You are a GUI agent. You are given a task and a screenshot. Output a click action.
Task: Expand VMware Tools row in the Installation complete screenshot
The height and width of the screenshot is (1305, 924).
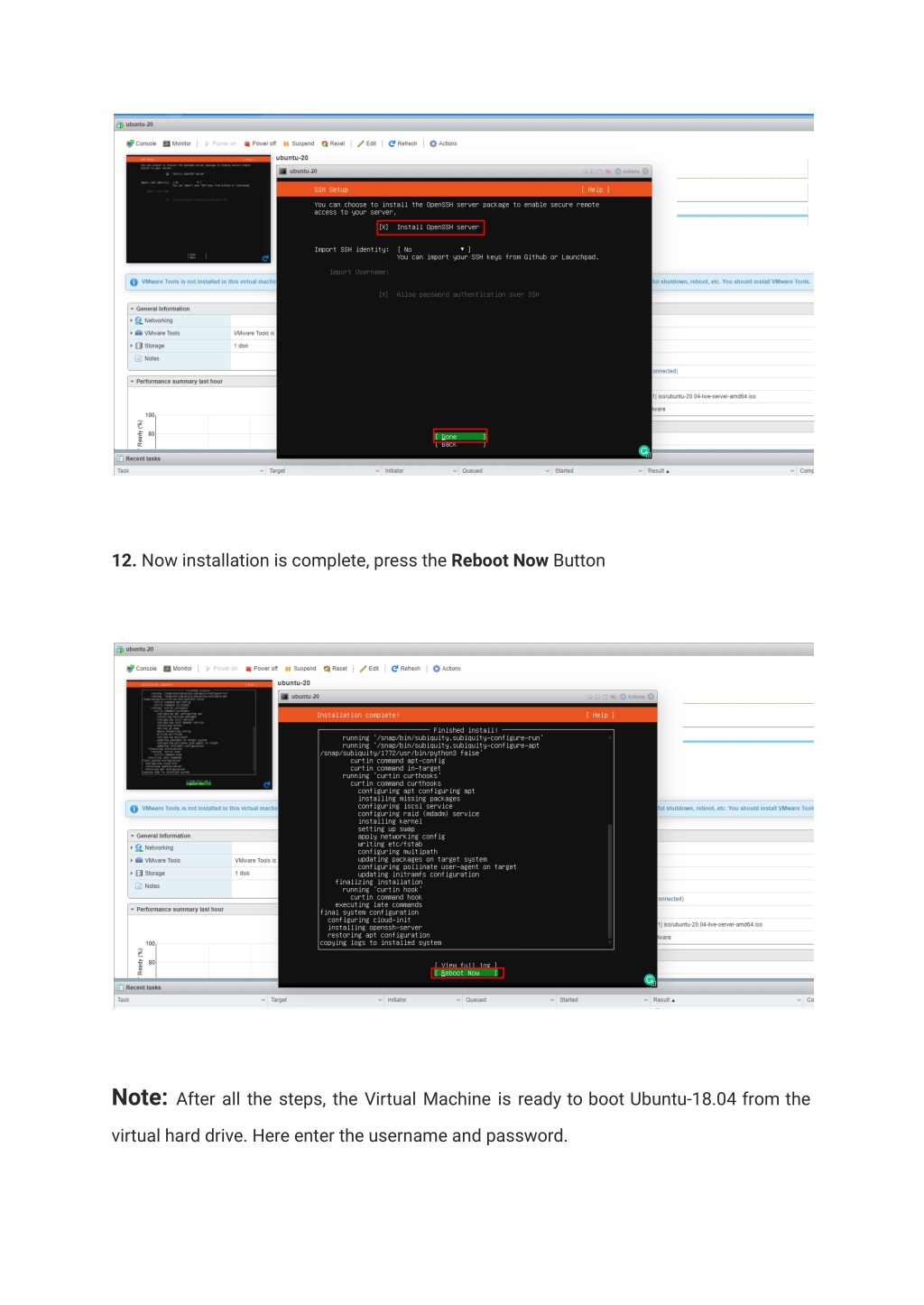pyautogui.click(x=132, y=860)
